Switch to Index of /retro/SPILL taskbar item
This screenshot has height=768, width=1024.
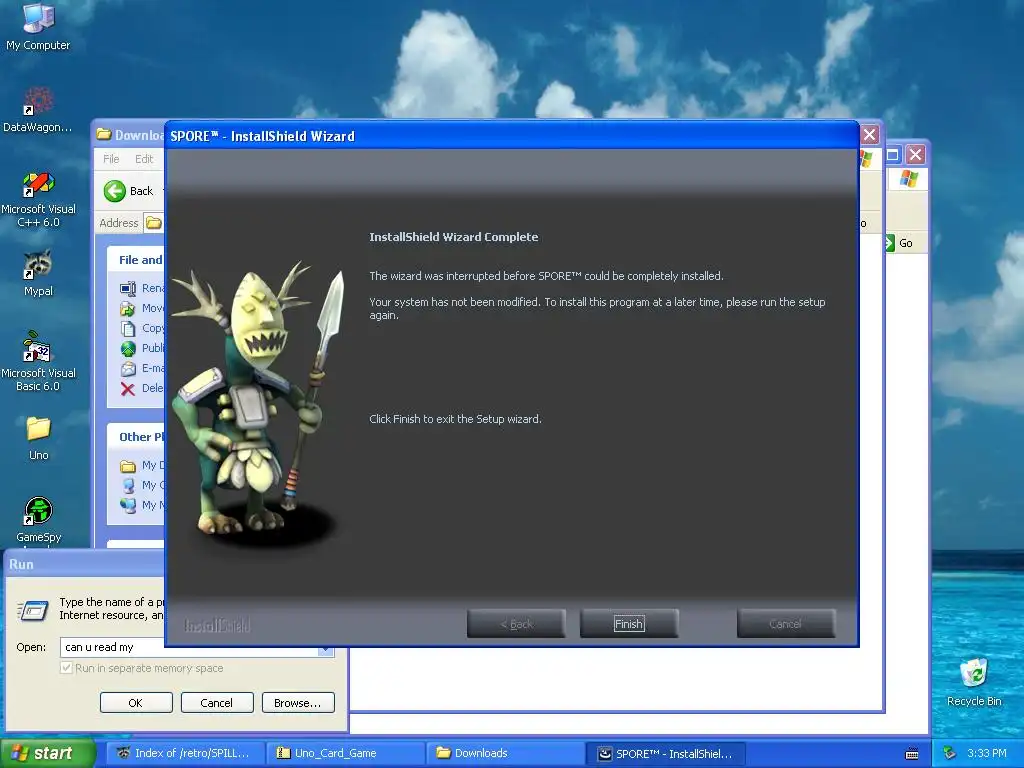[185, 753]
